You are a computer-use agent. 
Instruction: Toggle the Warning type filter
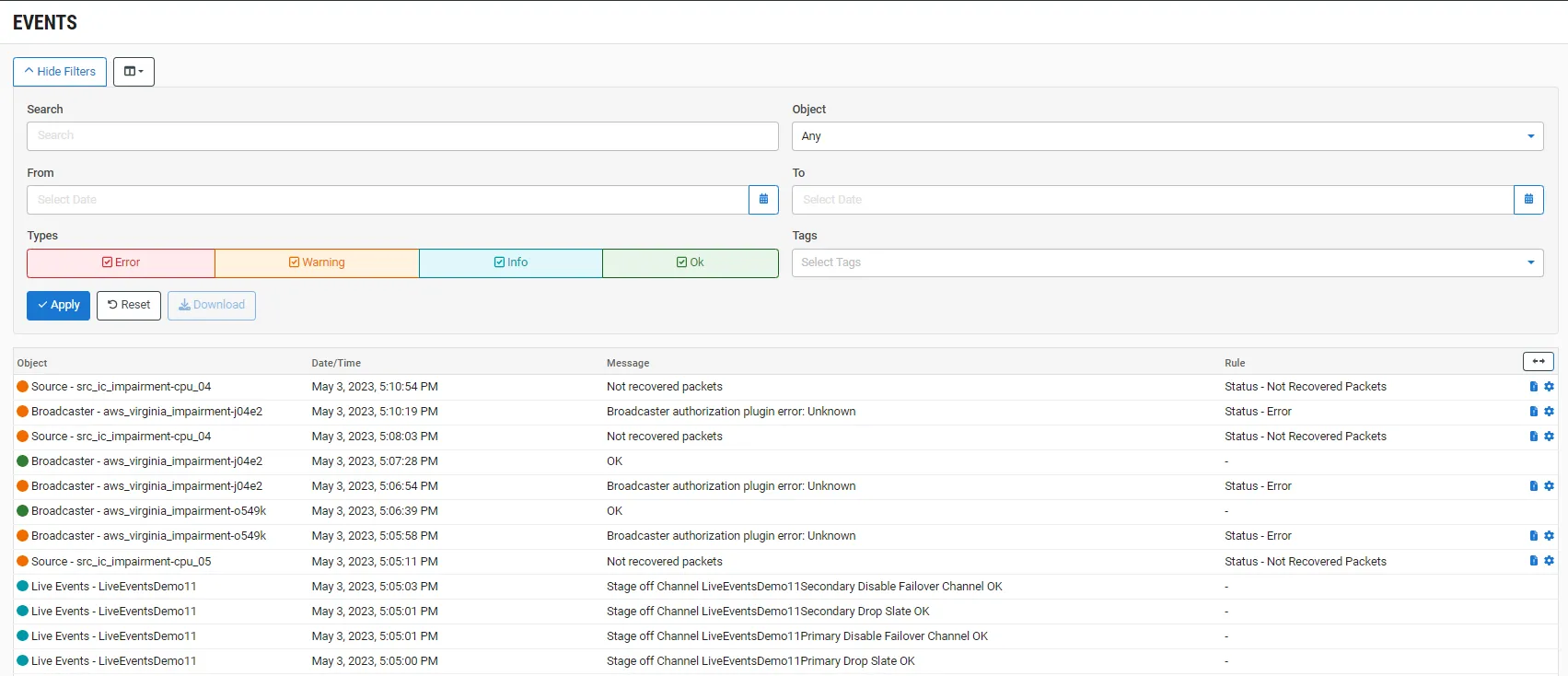tap(317, 262)
